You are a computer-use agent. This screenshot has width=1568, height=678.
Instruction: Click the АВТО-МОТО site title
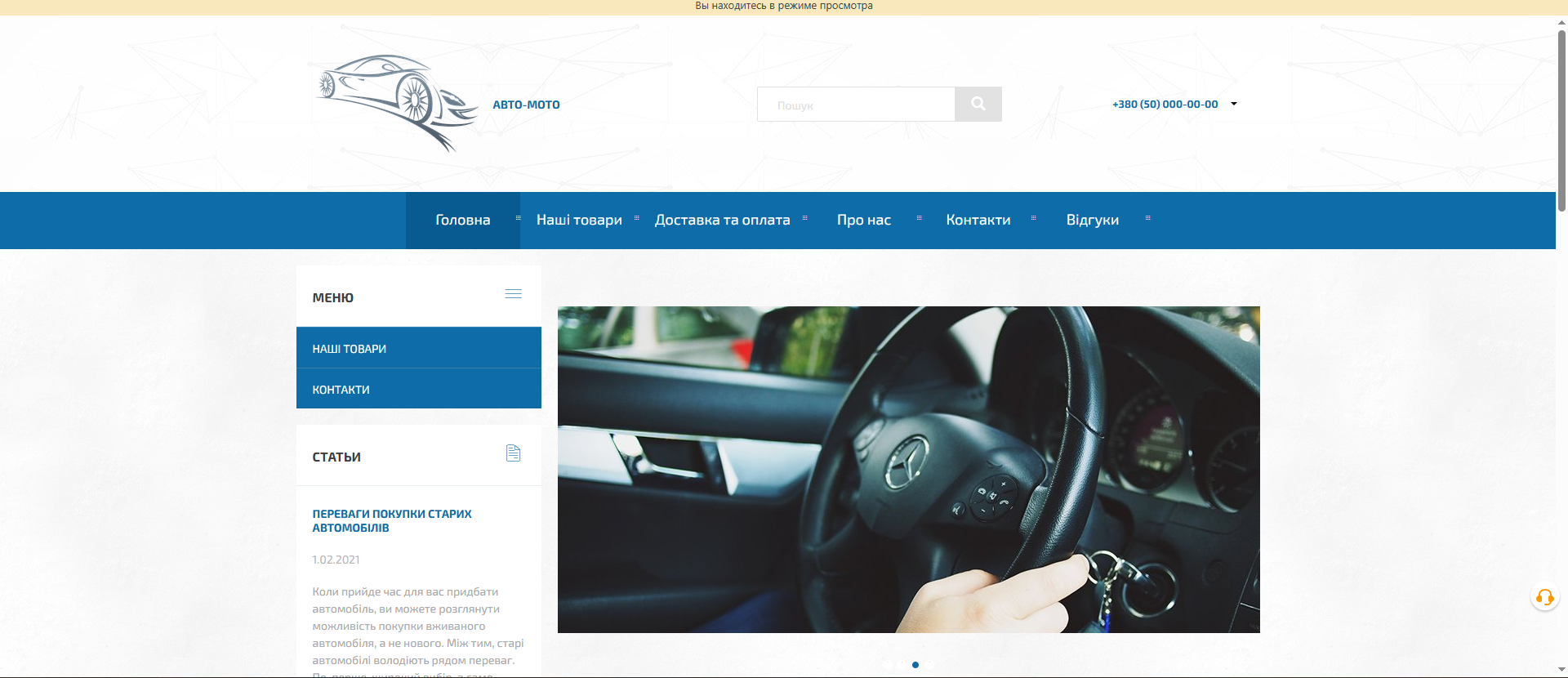(x=526, y=105)
